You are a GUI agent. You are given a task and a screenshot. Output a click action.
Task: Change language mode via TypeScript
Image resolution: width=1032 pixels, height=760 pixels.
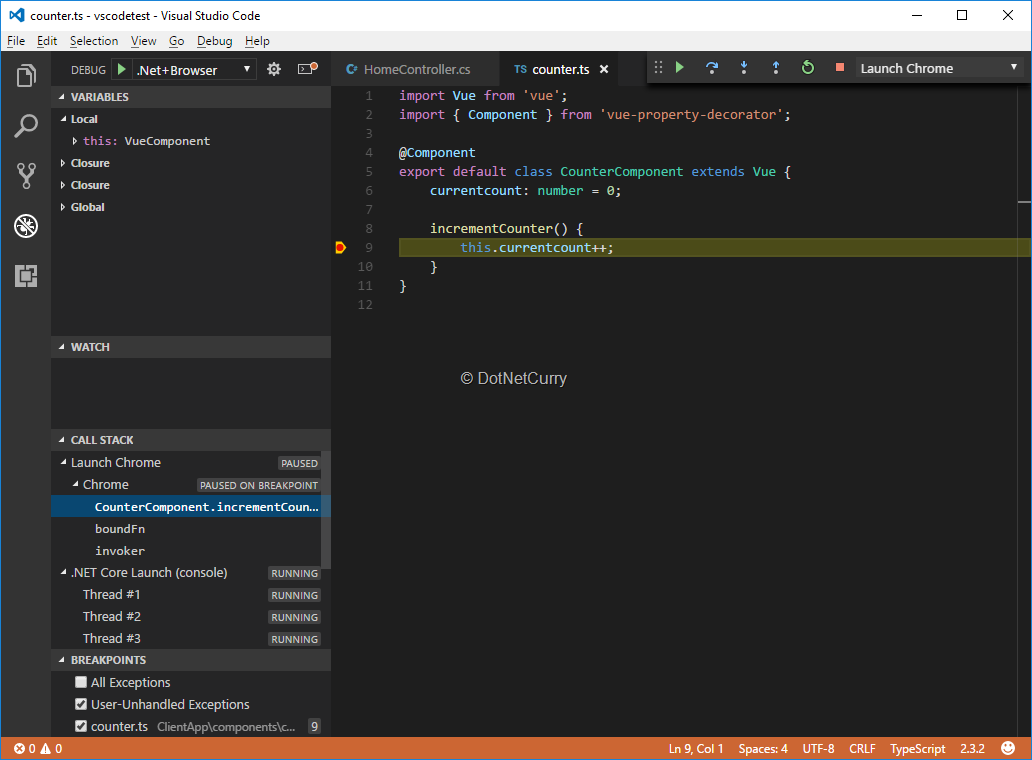917,748
